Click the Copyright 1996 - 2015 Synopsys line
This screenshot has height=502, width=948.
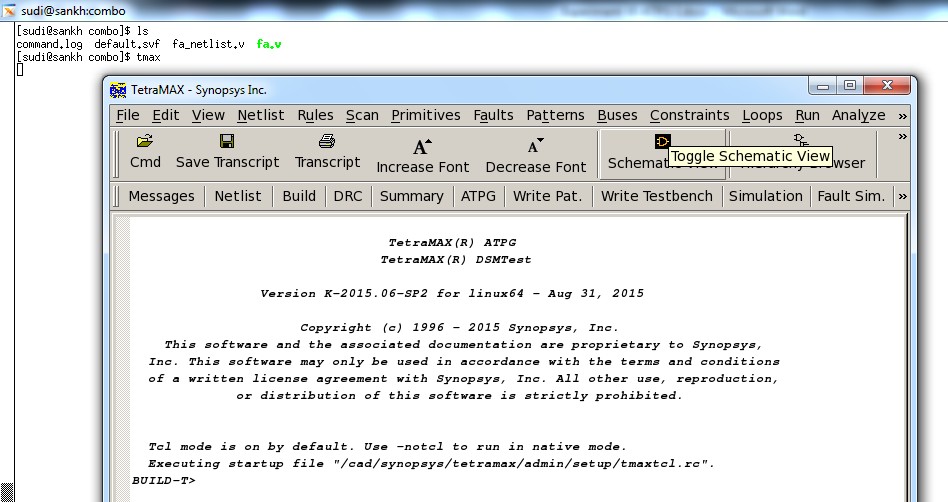[x=459, y=328]
